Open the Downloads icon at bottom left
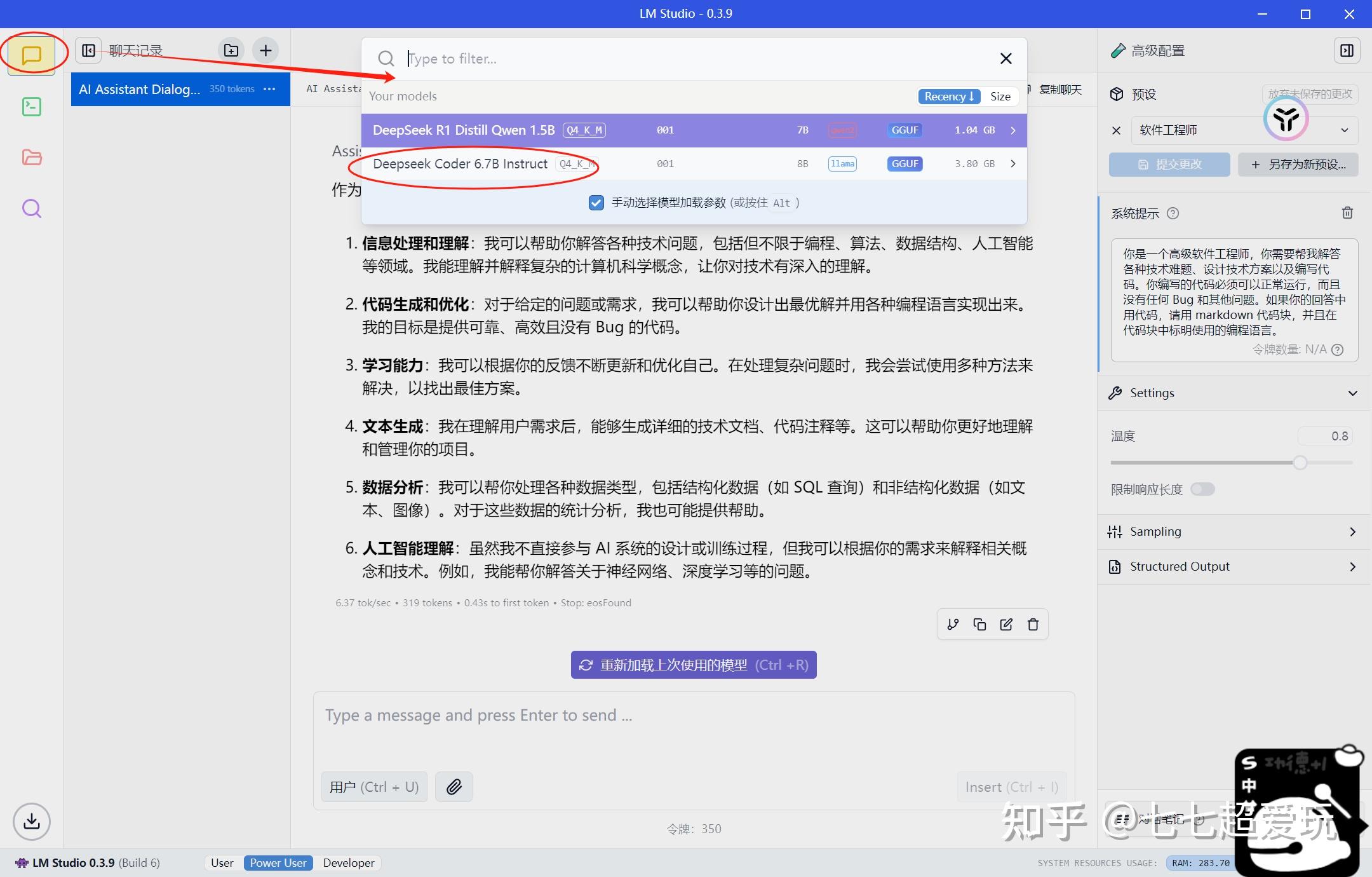The image size is (1372, 877). [31, 821]
